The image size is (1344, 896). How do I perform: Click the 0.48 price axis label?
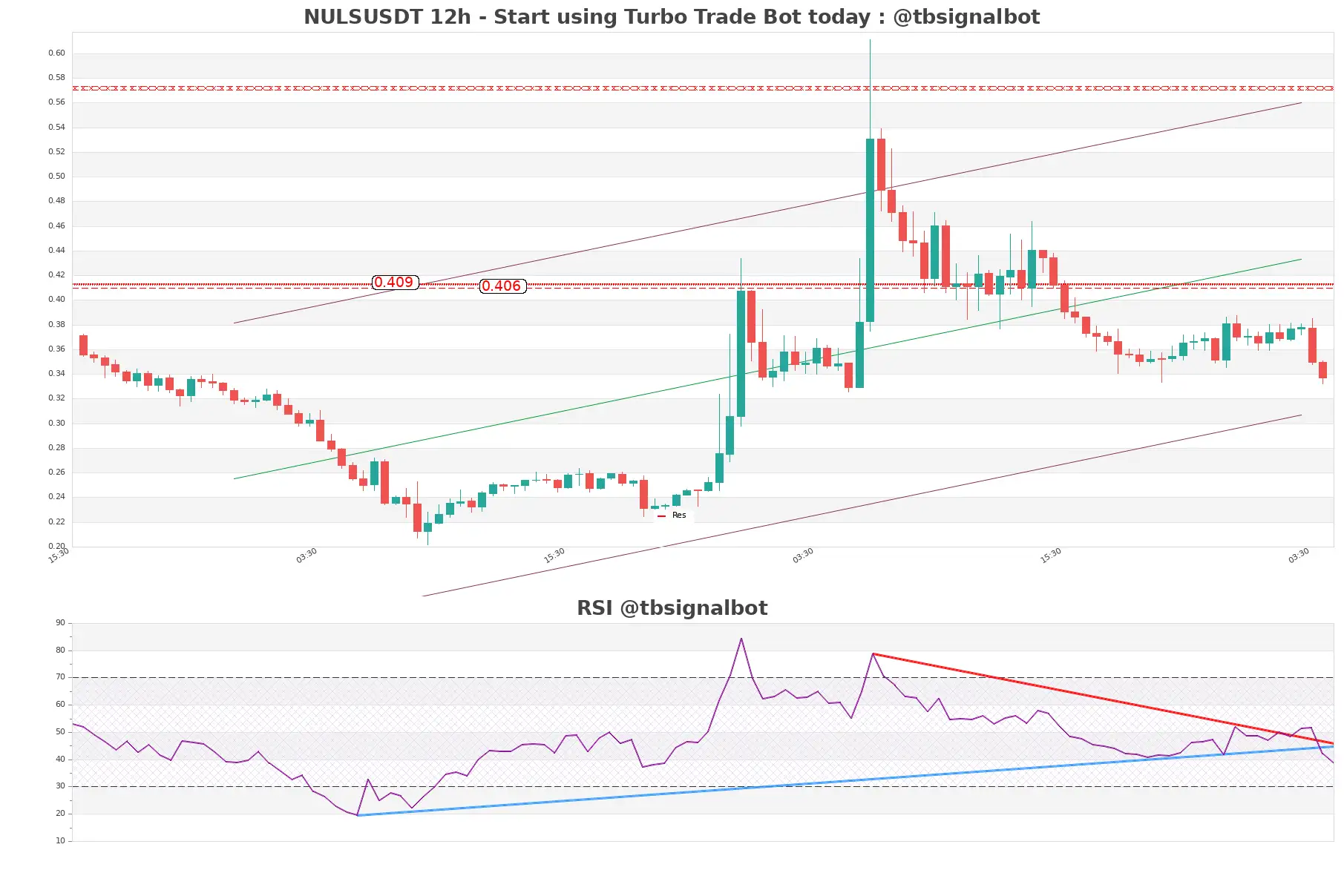pos(56,201)
